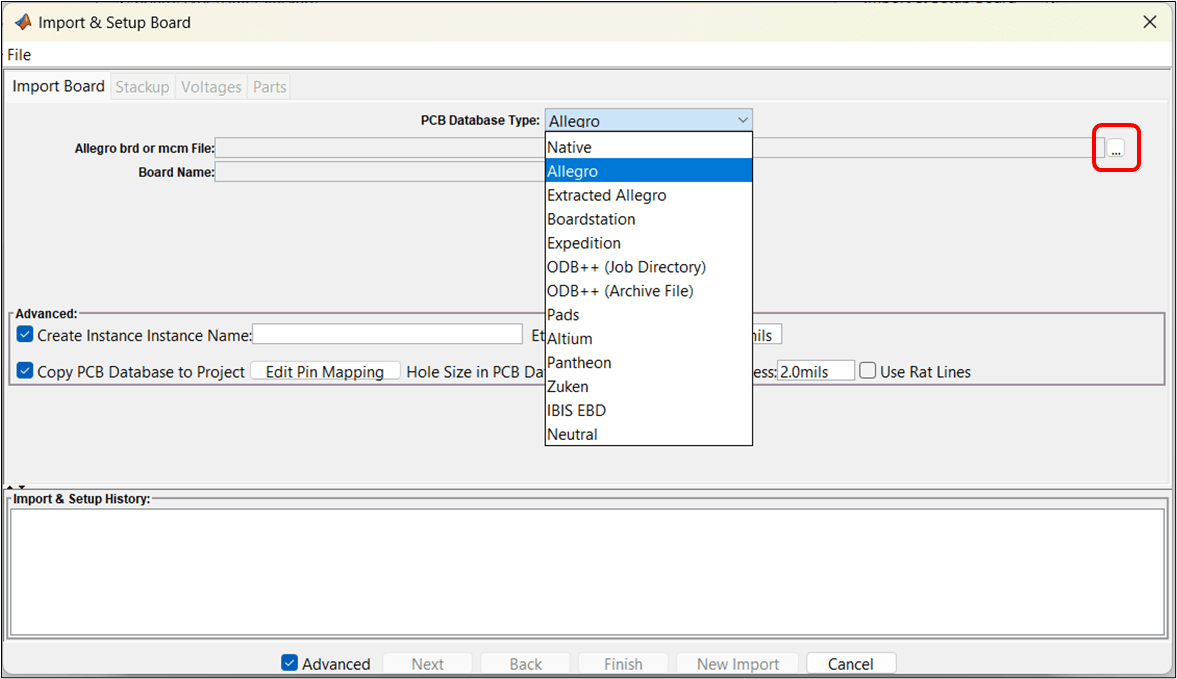The image size is (1177, 679).
Task: Choose Expedition database type
Action: 649,243
